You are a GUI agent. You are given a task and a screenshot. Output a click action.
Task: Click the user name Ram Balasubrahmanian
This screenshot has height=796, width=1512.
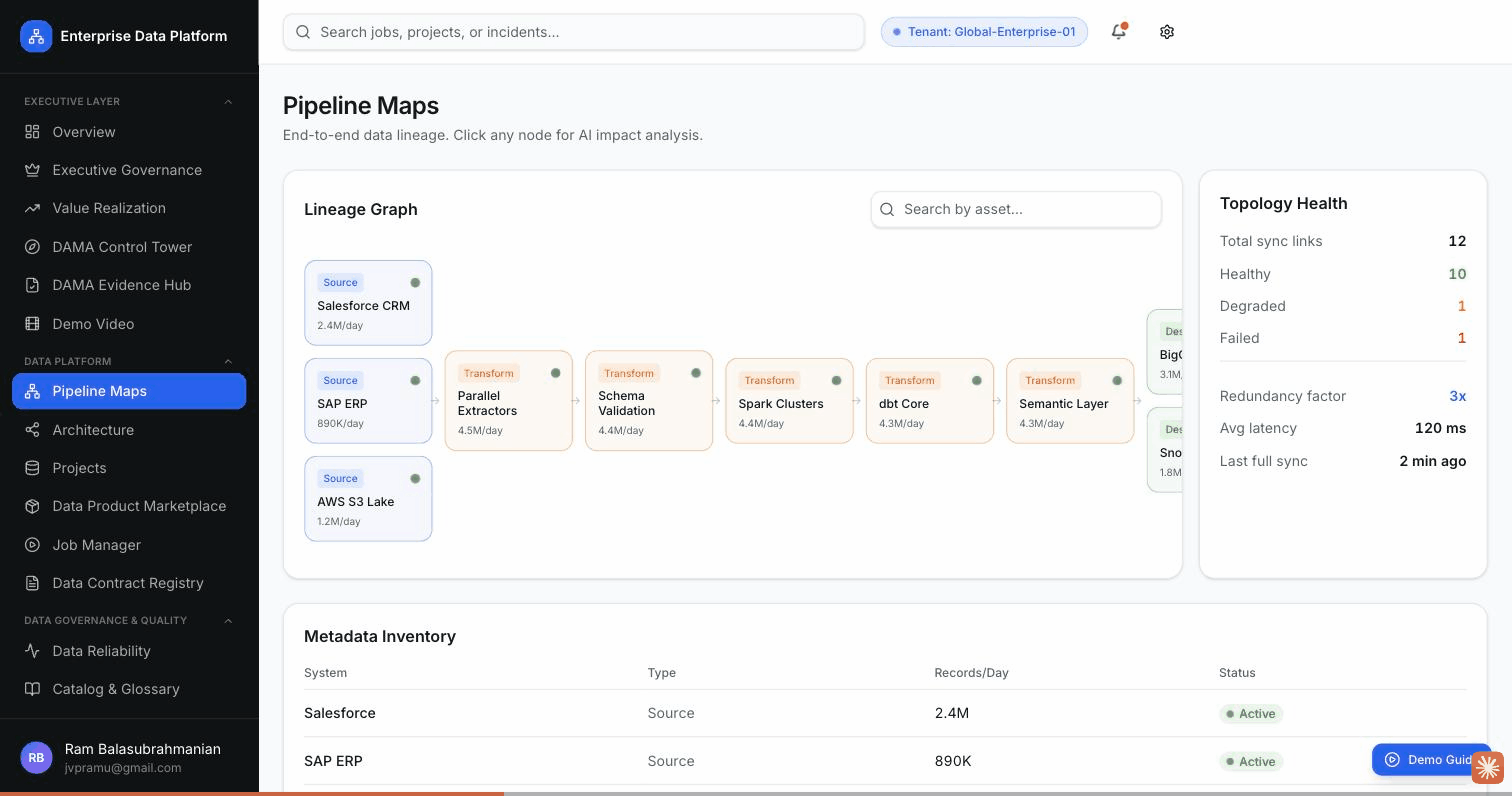point(143,749)
